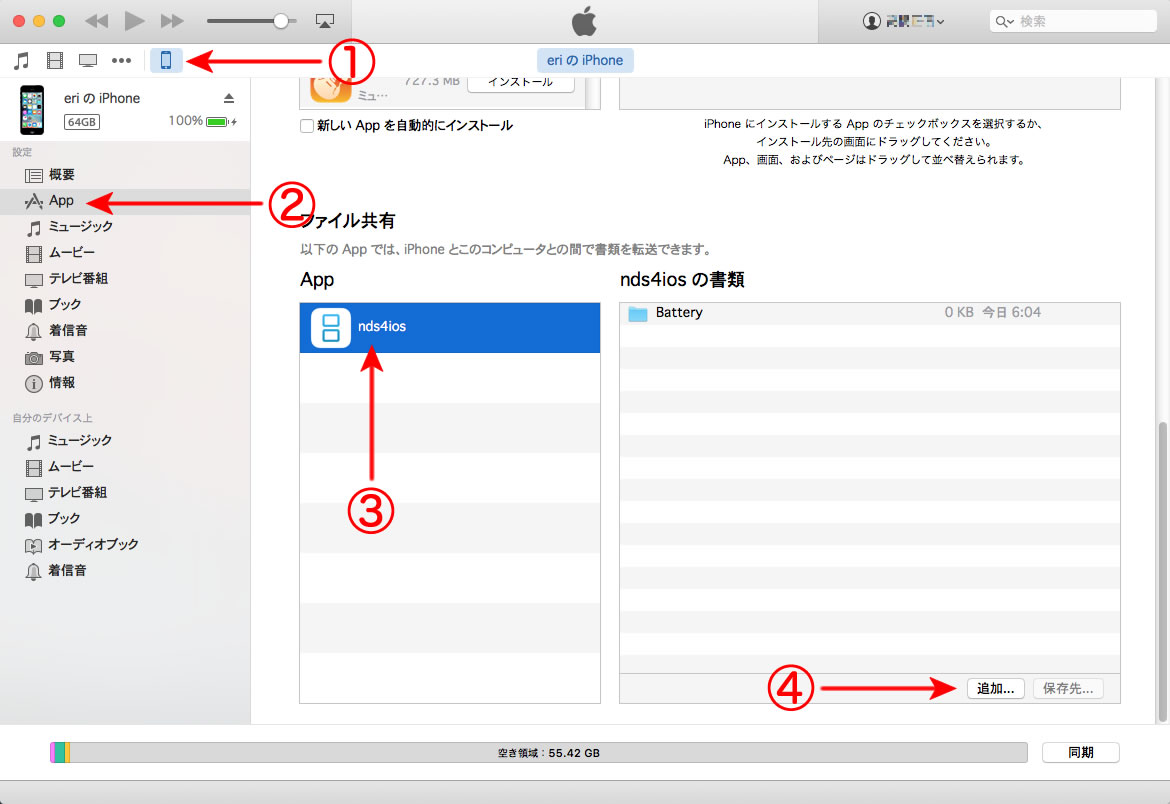Open テレビ番組 under 自分のデバイス上
This screenshot has width=1170, height=804.
point(125,493)
